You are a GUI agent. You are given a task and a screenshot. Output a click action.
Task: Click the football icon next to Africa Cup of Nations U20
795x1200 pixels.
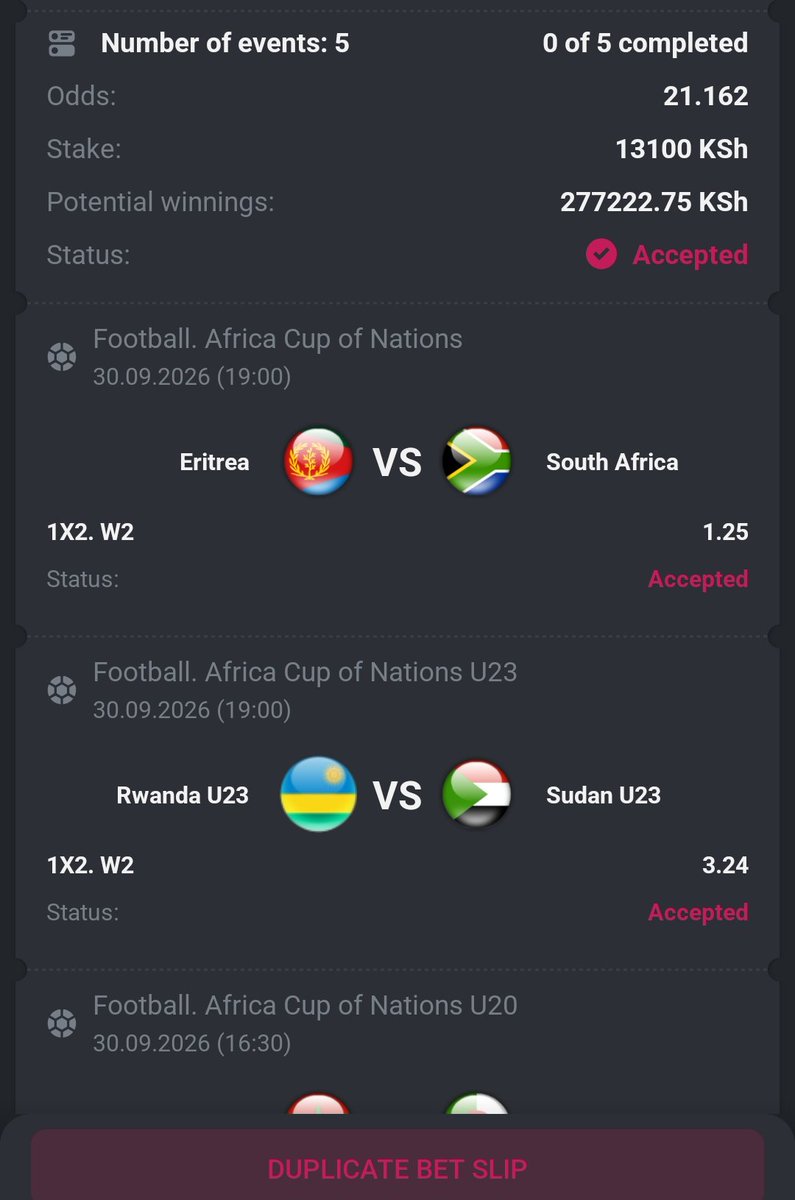[x=62, y=1023]
